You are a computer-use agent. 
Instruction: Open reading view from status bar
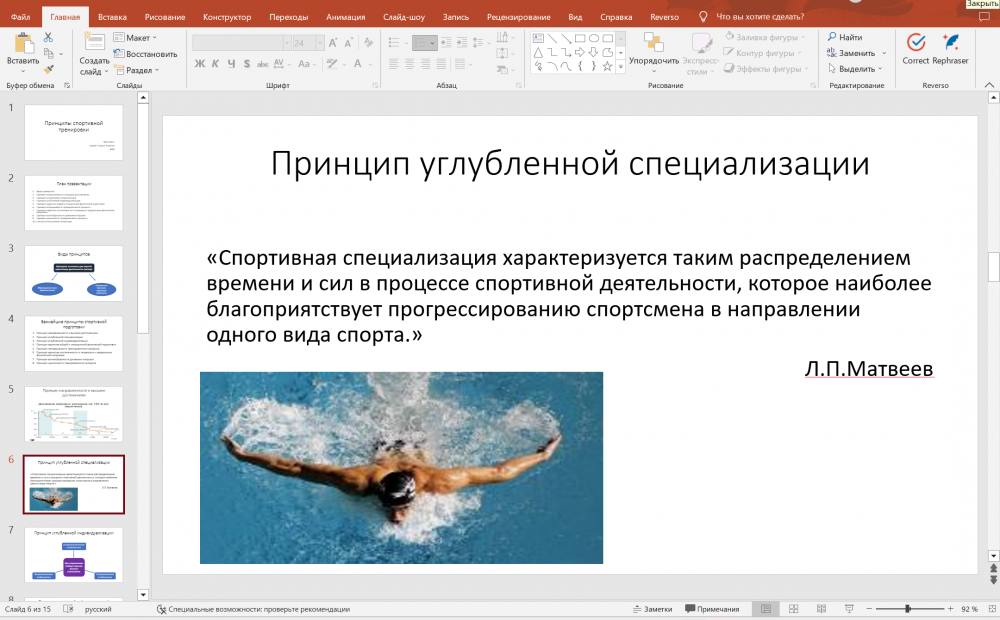pyautogui.click(x=820, y=609)
